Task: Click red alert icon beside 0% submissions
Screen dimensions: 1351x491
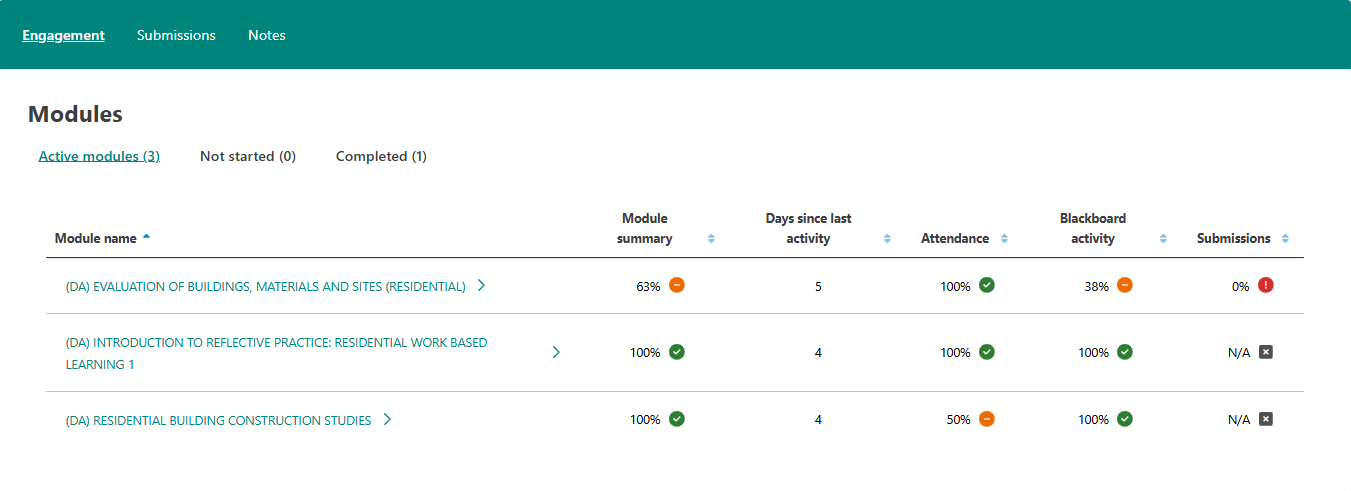Action: coord(1266,285)
